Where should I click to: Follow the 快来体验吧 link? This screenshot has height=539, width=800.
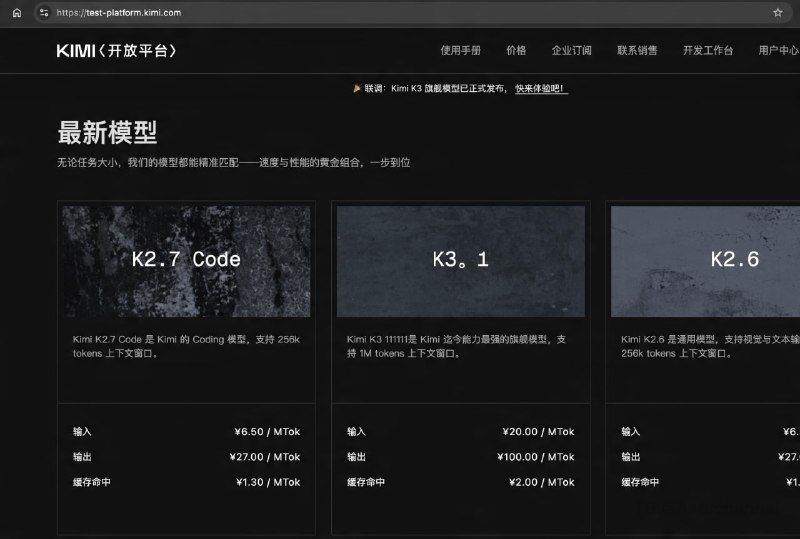(541, 89)
